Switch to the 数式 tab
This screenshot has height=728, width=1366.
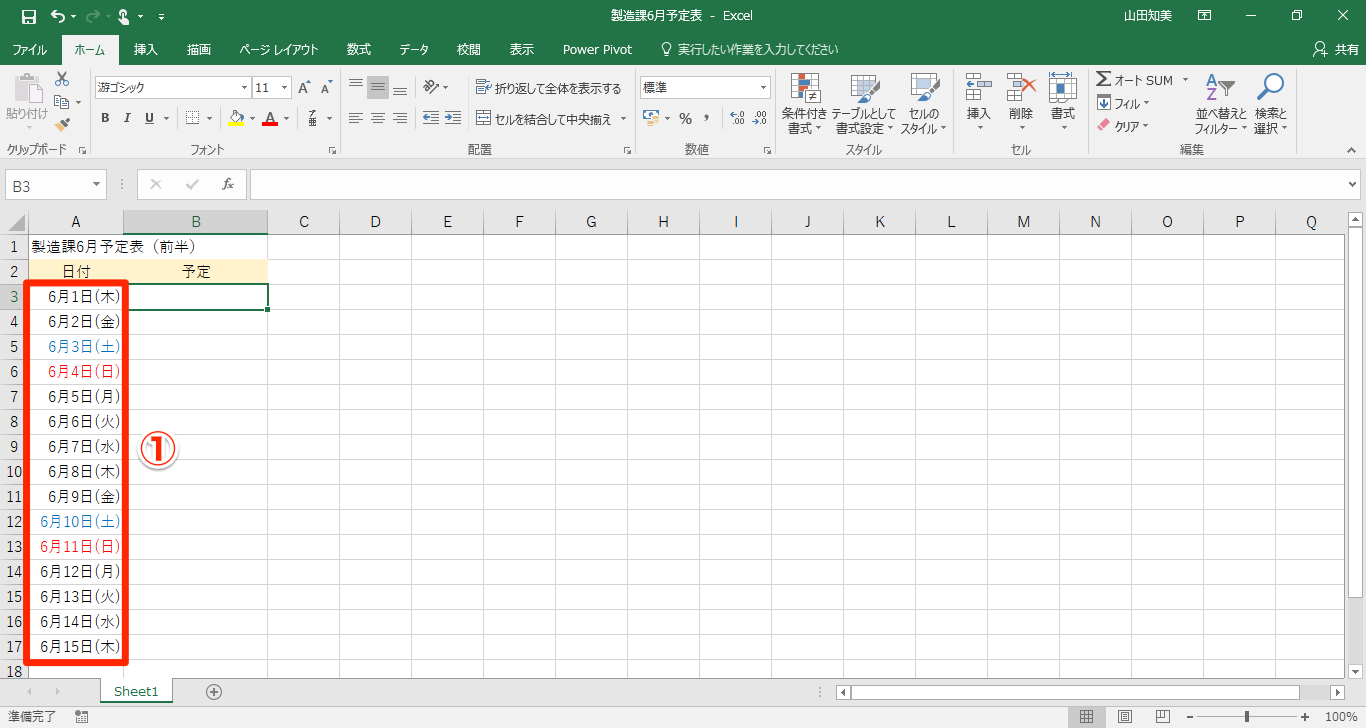pos(359,49)
